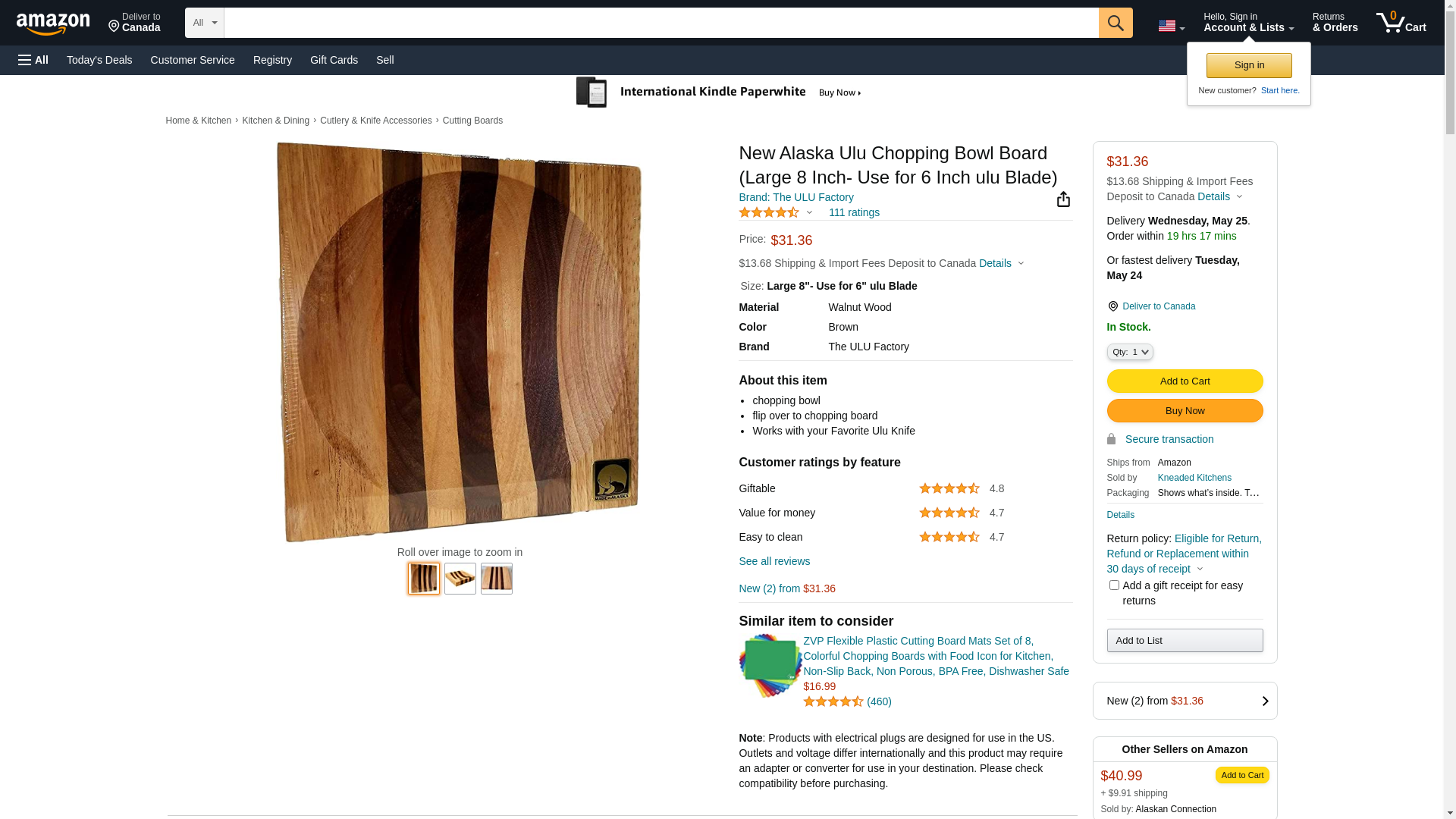This screenshot has width=1456, height=819.
Task: Open the Qty quantity dropdown
Action: (x=1130, y=352)
